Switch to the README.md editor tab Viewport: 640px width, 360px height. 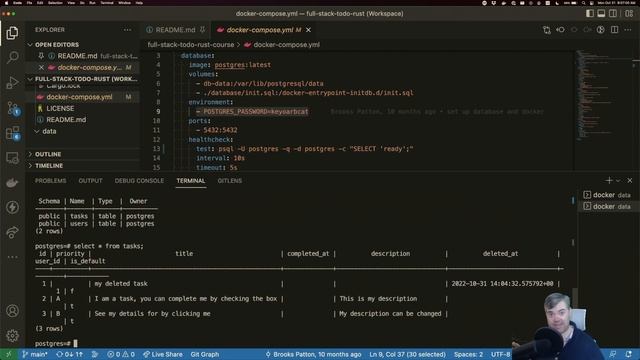click(176, 30)
